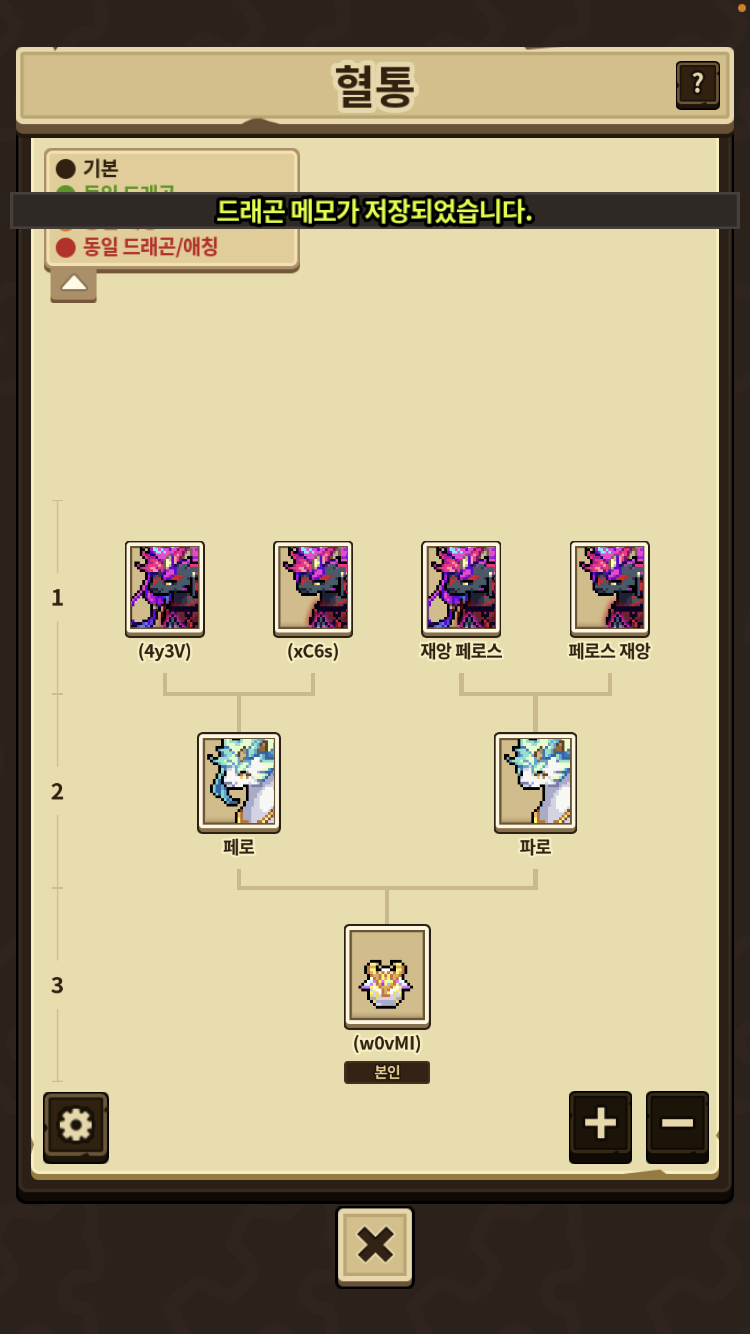This screenshot has height=1334, width=750.
Task: Click generation 3 marker on the scale
Action: tap(57, 986)
